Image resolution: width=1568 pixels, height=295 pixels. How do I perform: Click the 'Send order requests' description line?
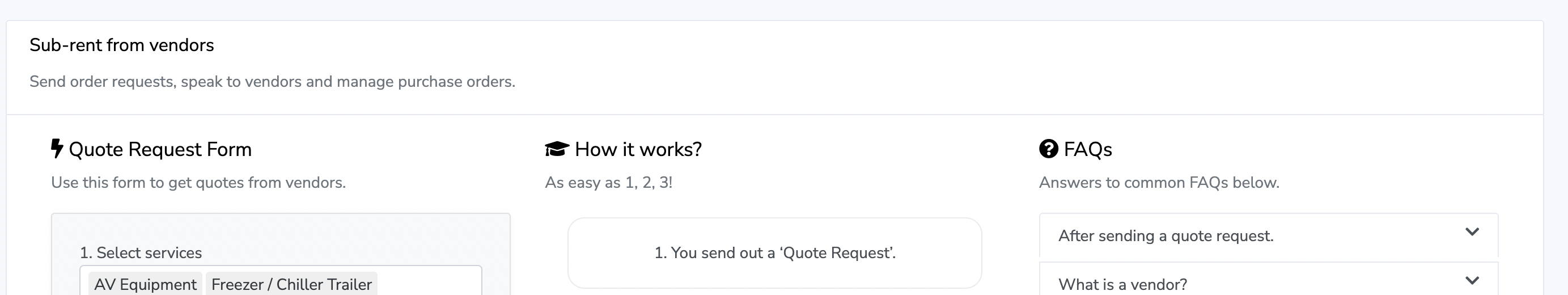coord(272,82)
